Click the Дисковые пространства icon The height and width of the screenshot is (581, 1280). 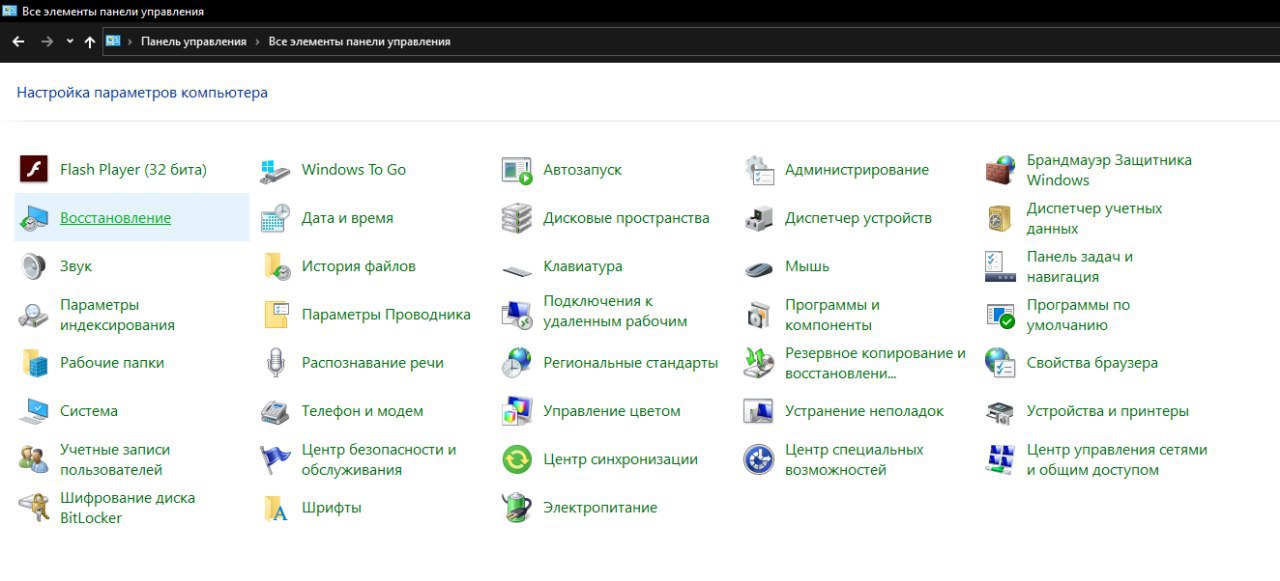517,218
